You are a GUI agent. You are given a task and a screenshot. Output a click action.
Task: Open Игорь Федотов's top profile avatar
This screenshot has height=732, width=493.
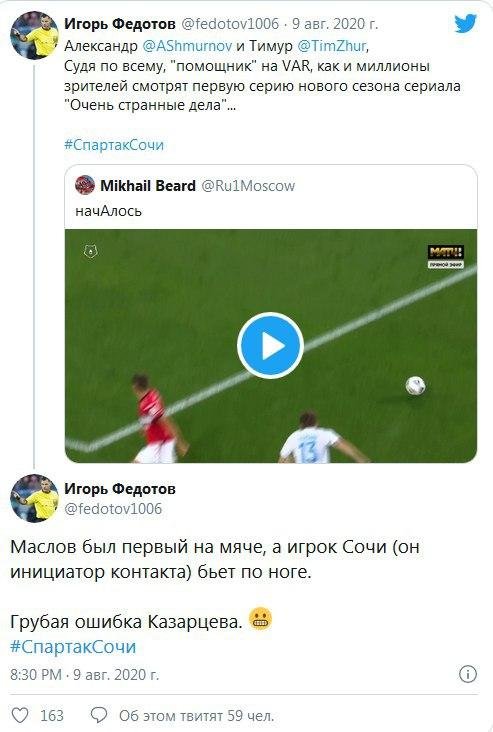35,35
